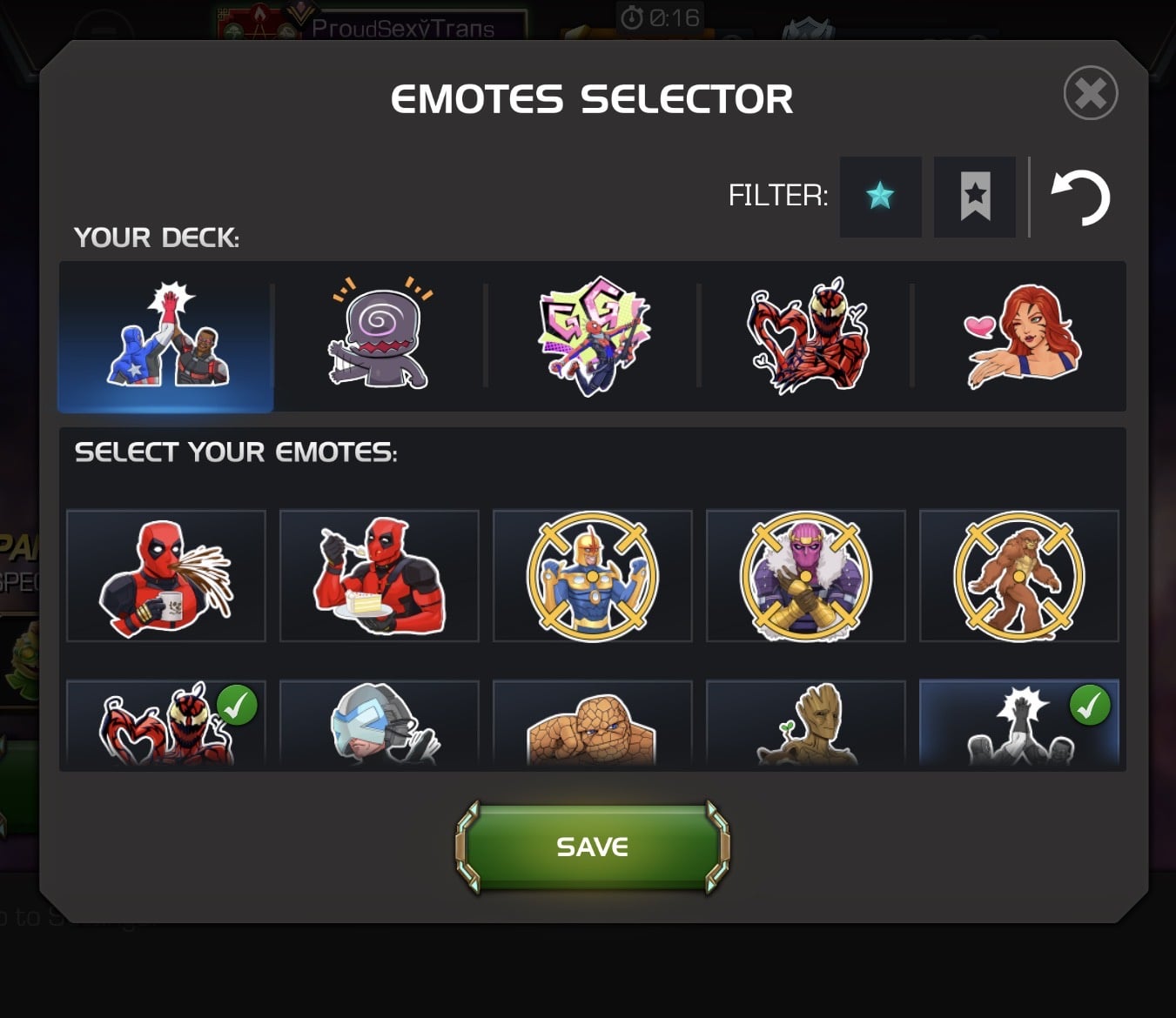Select the Sasquatch crossed-circle emote

(1019, 576)
